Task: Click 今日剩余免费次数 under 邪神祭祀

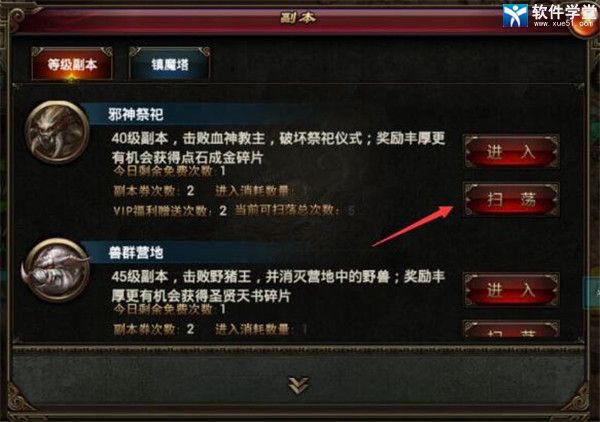Action: pyautogui.click(x=170, y=170)
